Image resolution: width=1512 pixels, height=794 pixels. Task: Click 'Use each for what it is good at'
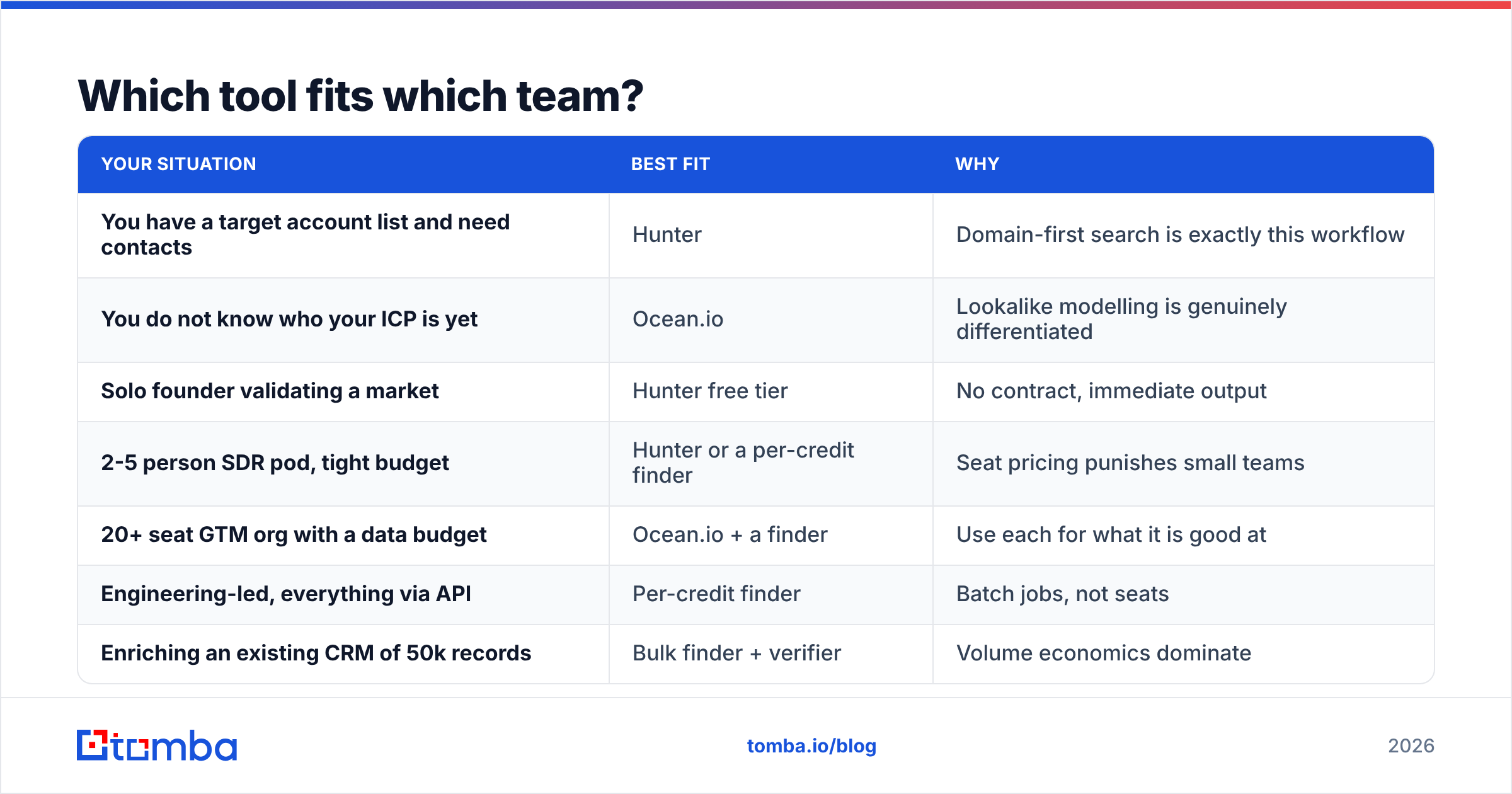(x=1111, y=534)
